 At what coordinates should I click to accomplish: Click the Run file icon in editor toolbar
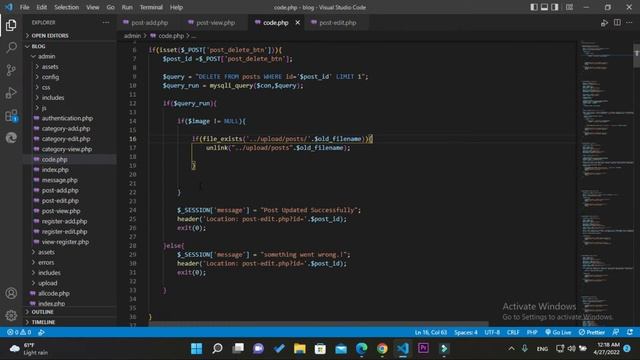click(x=604, y=23)
